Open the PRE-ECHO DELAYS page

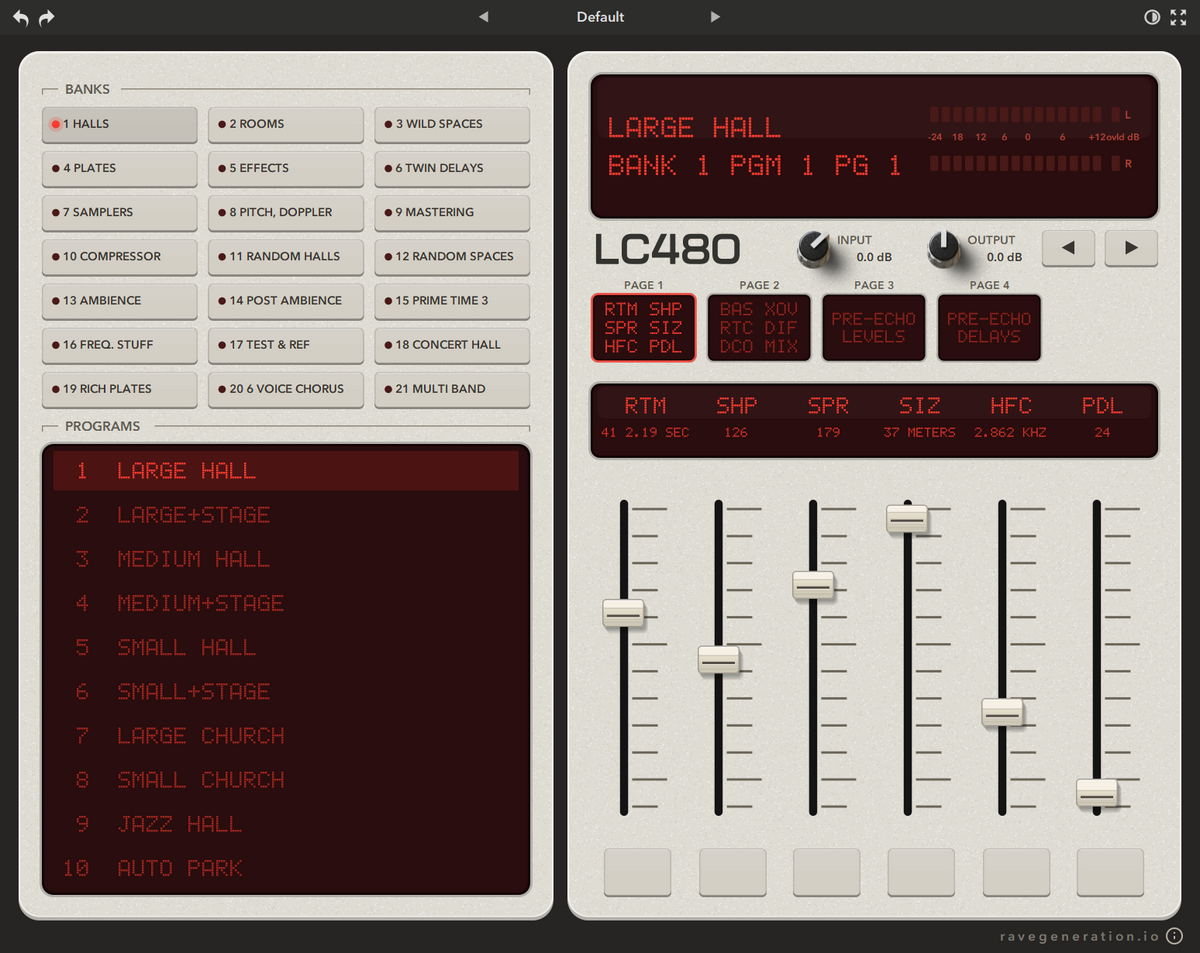[x=989, y=327]
